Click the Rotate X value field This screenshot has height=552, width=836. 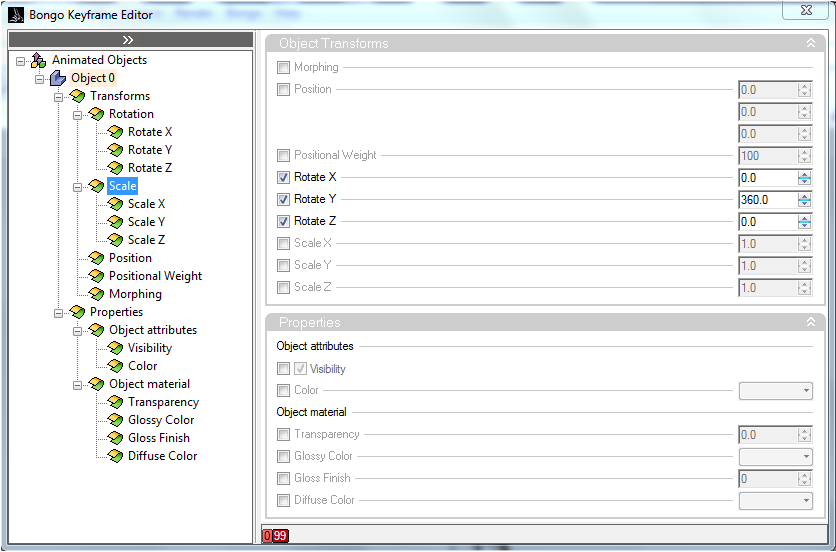pos(768,178)
